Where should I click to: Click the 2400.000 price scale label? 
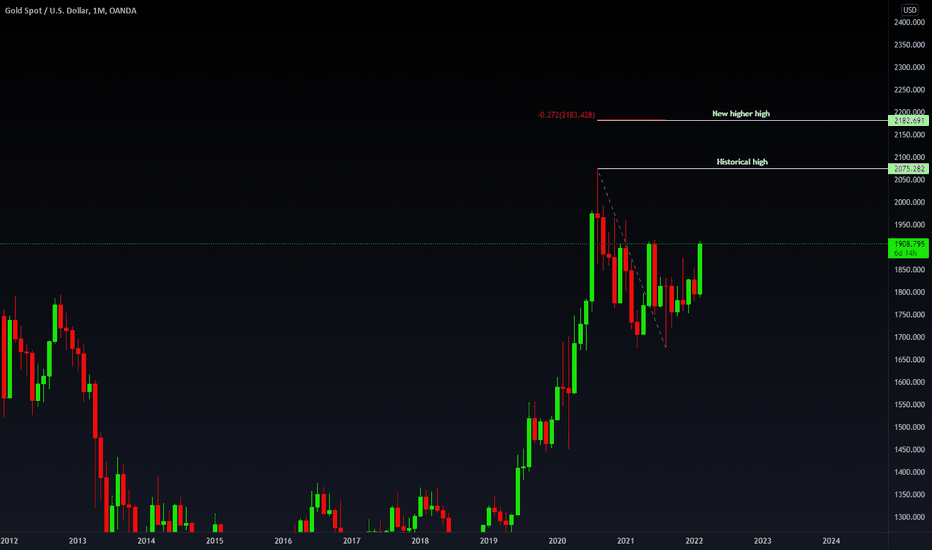coord(909,23)
